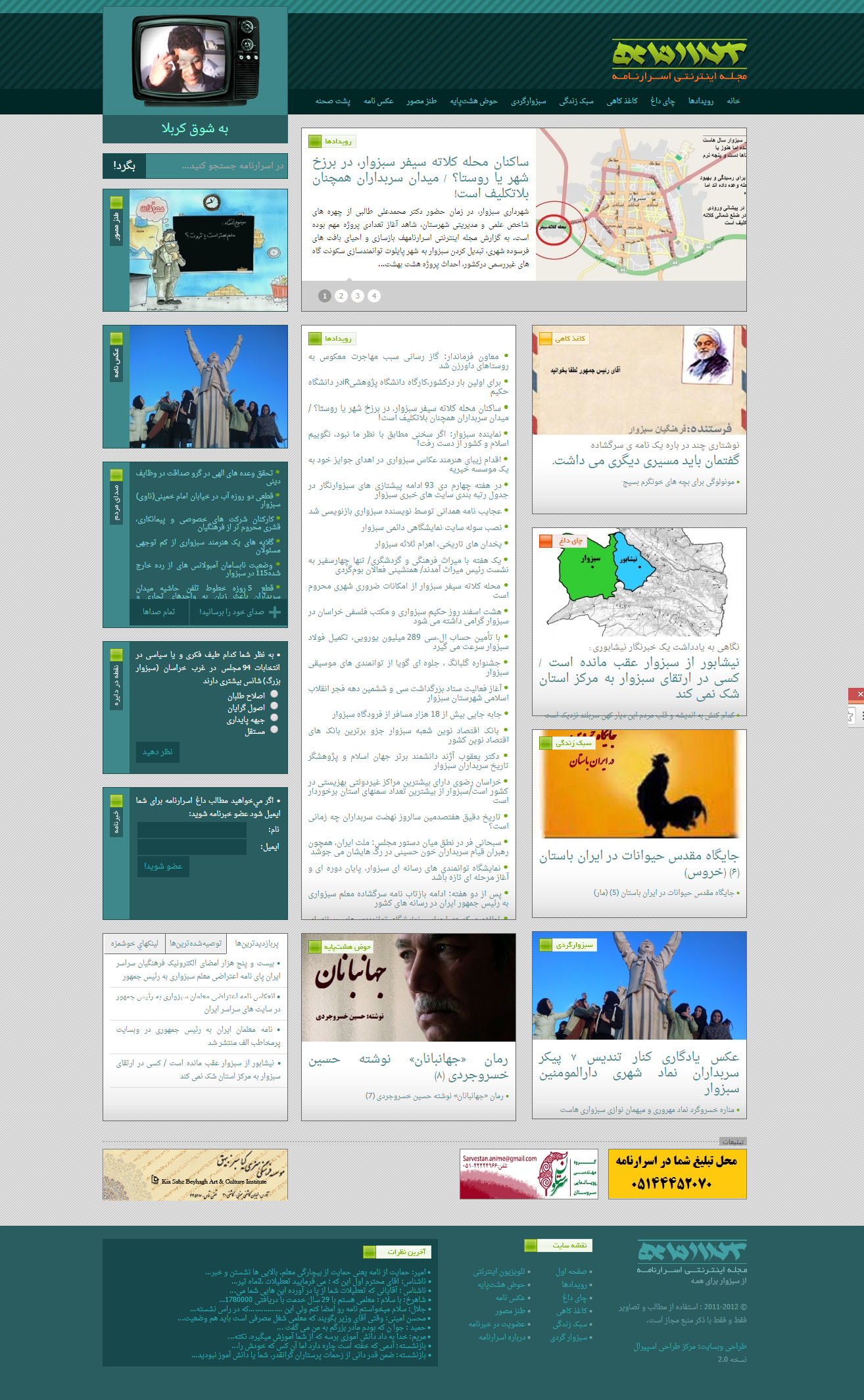This screenshot has width=864, height=1400.
Task: Open the Sarvestan anime ad banner
Action: click(x=529, y=1174)
